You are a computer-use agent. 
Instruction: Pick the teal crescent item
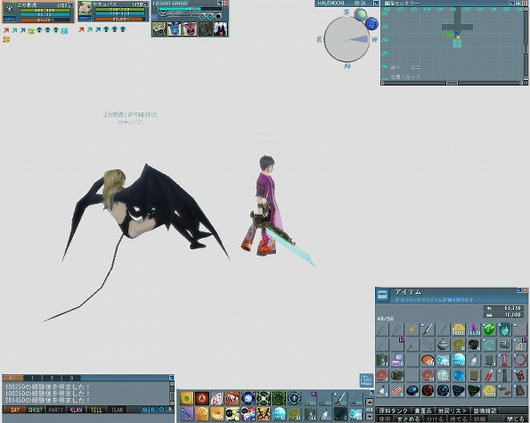pyautogui.click(x=489, y=344)
